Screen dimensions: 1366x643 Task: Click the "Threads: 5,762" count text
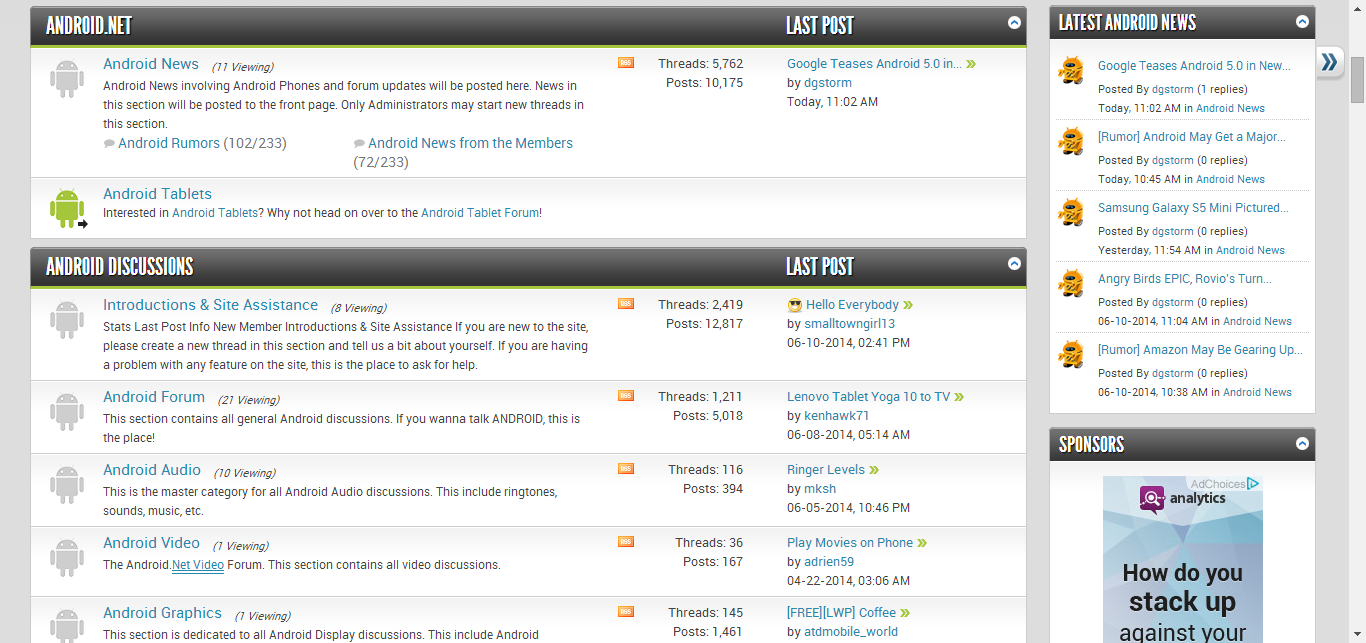pyautogui.click(x=700, y=64)
